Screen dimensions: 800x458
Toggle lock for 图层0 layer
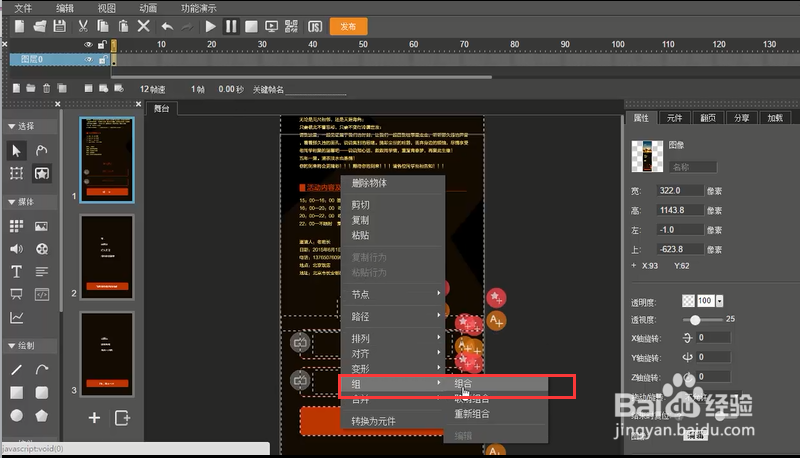103,60
